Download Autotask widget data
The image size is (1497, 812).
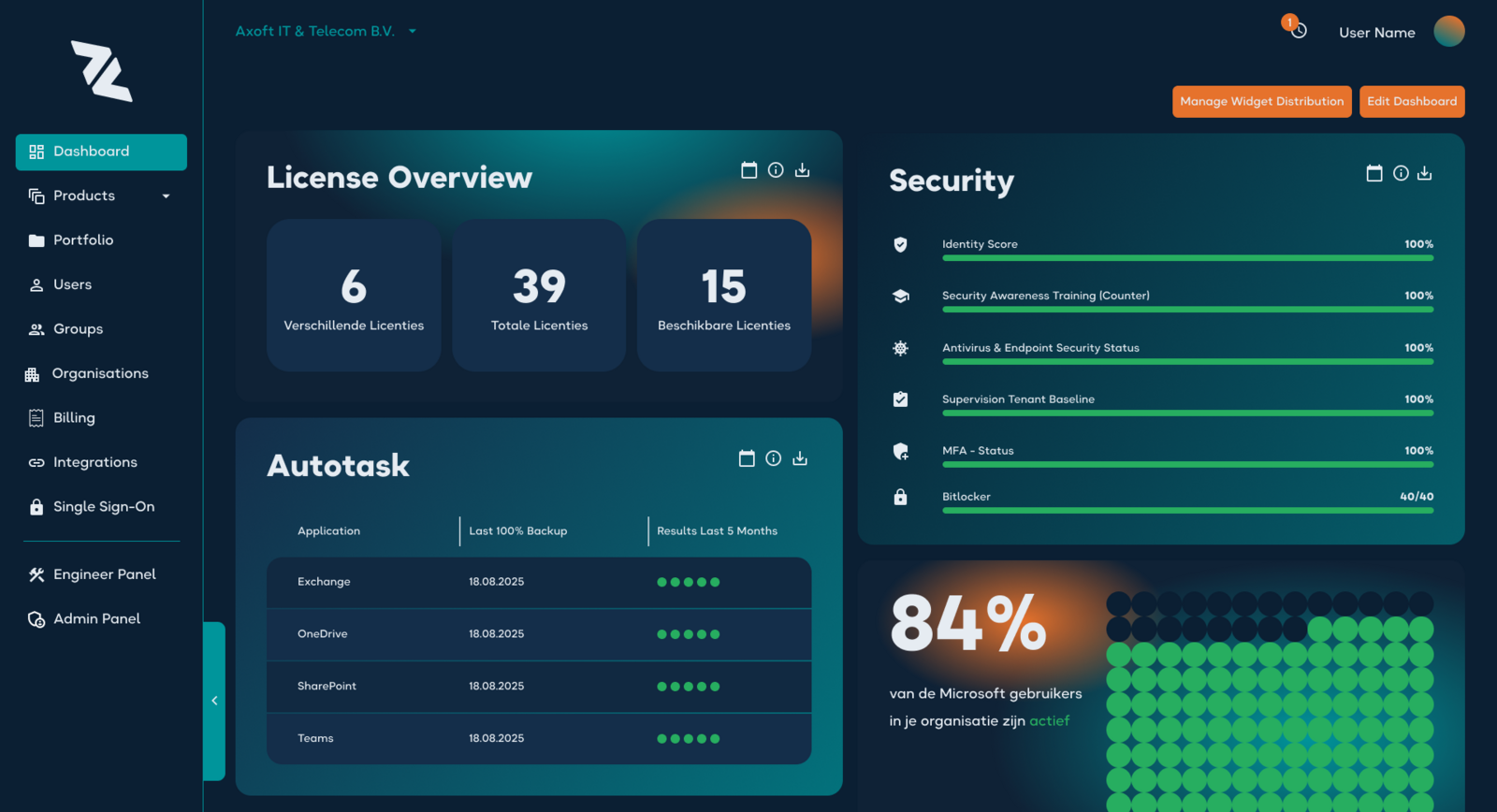click(800, 458)
